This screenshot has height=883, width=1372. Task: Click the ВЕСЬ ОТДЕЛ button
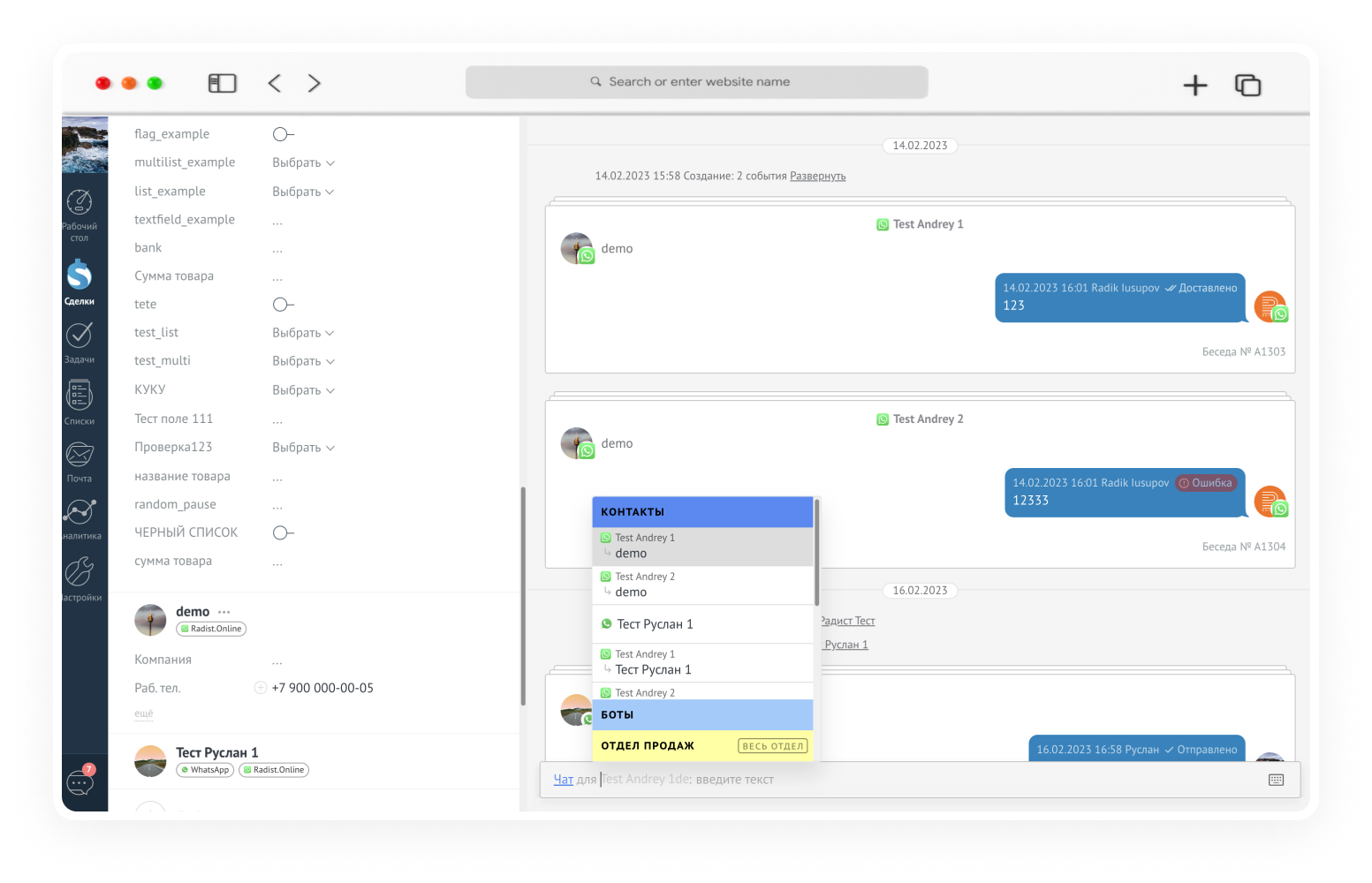tap(773, 746)
